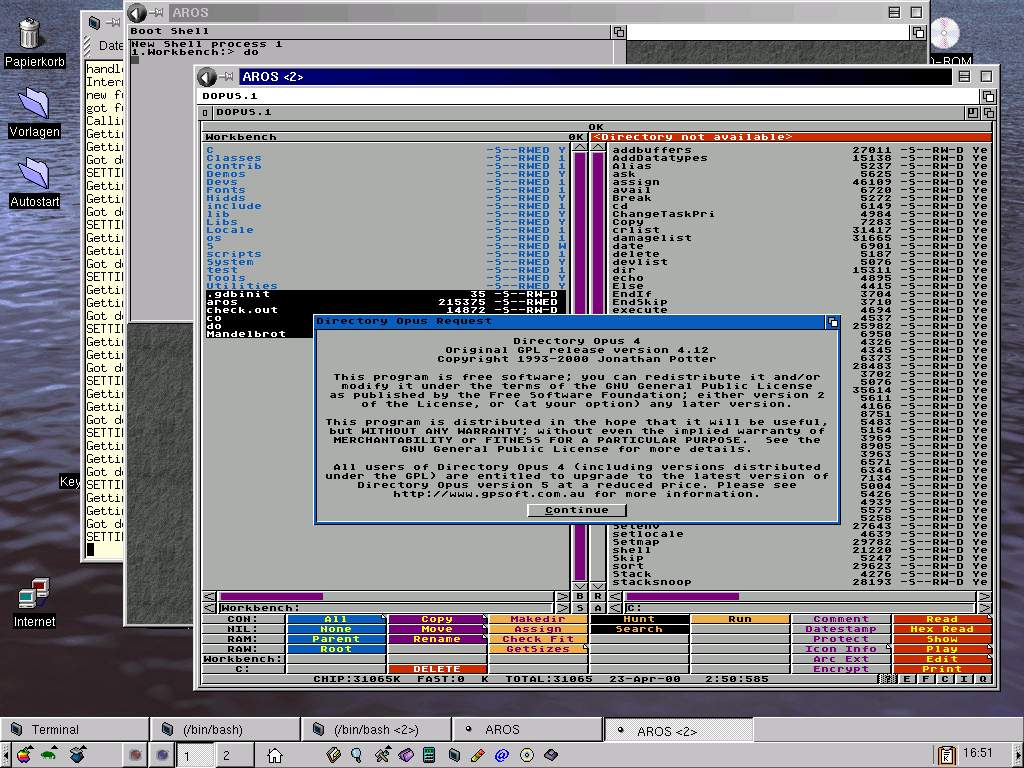The image size is (1024, 768).
Task: Click the Parent button
Action: tap(336, 639)
